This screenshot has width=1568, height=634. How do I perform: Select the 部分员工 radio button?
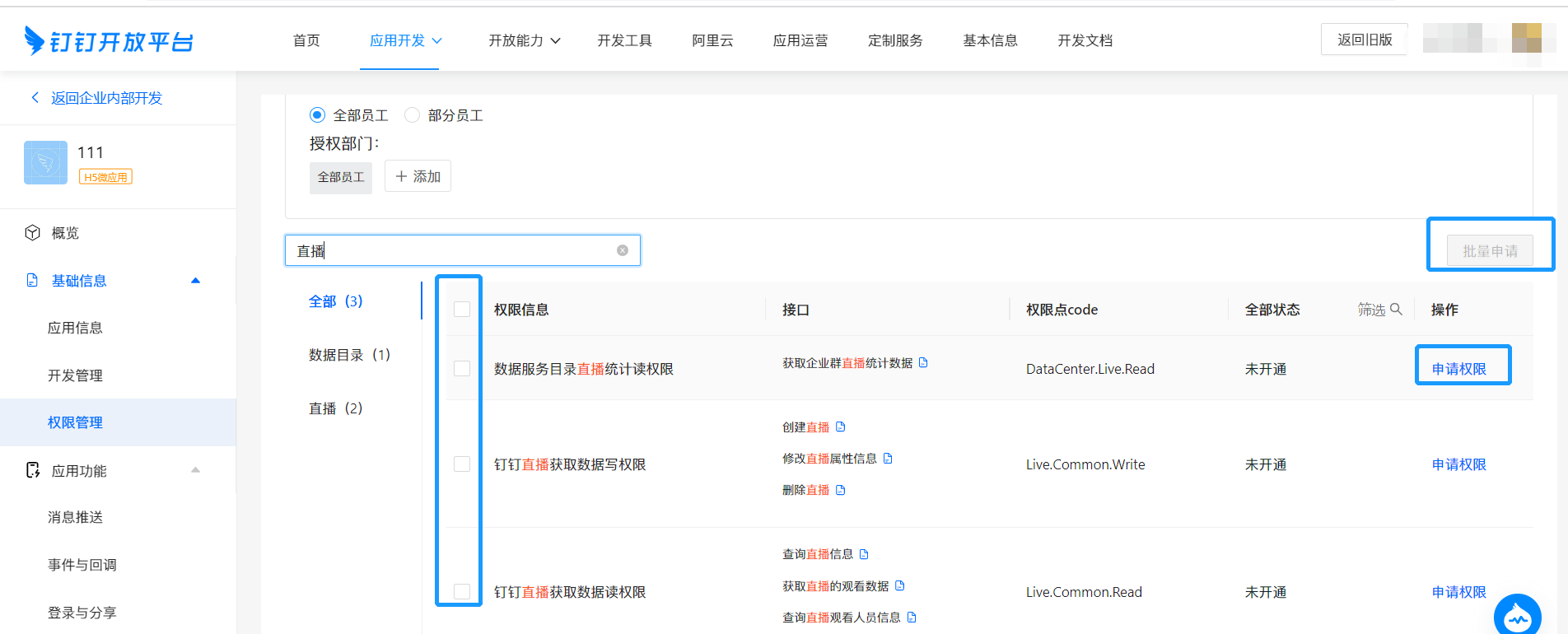point(412,114)
